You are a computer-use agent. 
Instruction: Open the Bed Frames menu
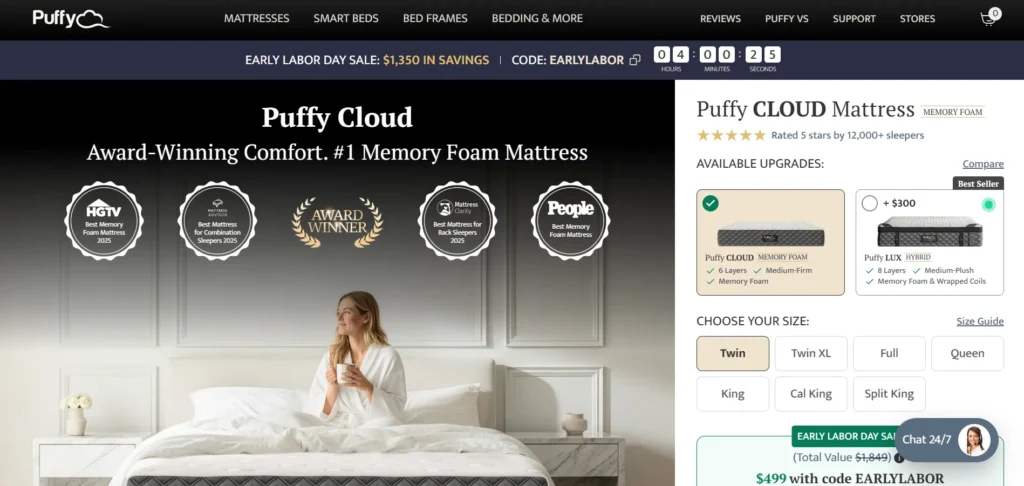pos(435,18)
